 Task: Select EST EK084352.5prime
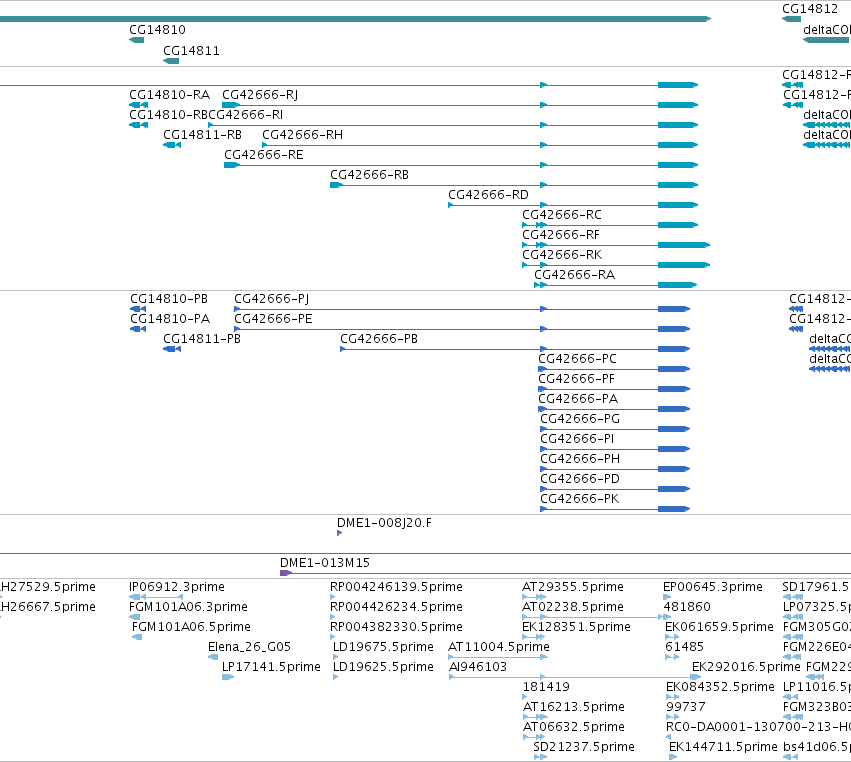coord(720,688)
